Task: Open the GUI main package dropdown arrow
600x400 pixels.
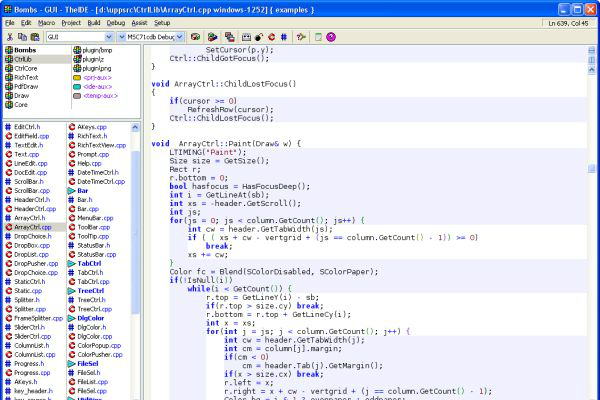Action: [x=109, y=37]
